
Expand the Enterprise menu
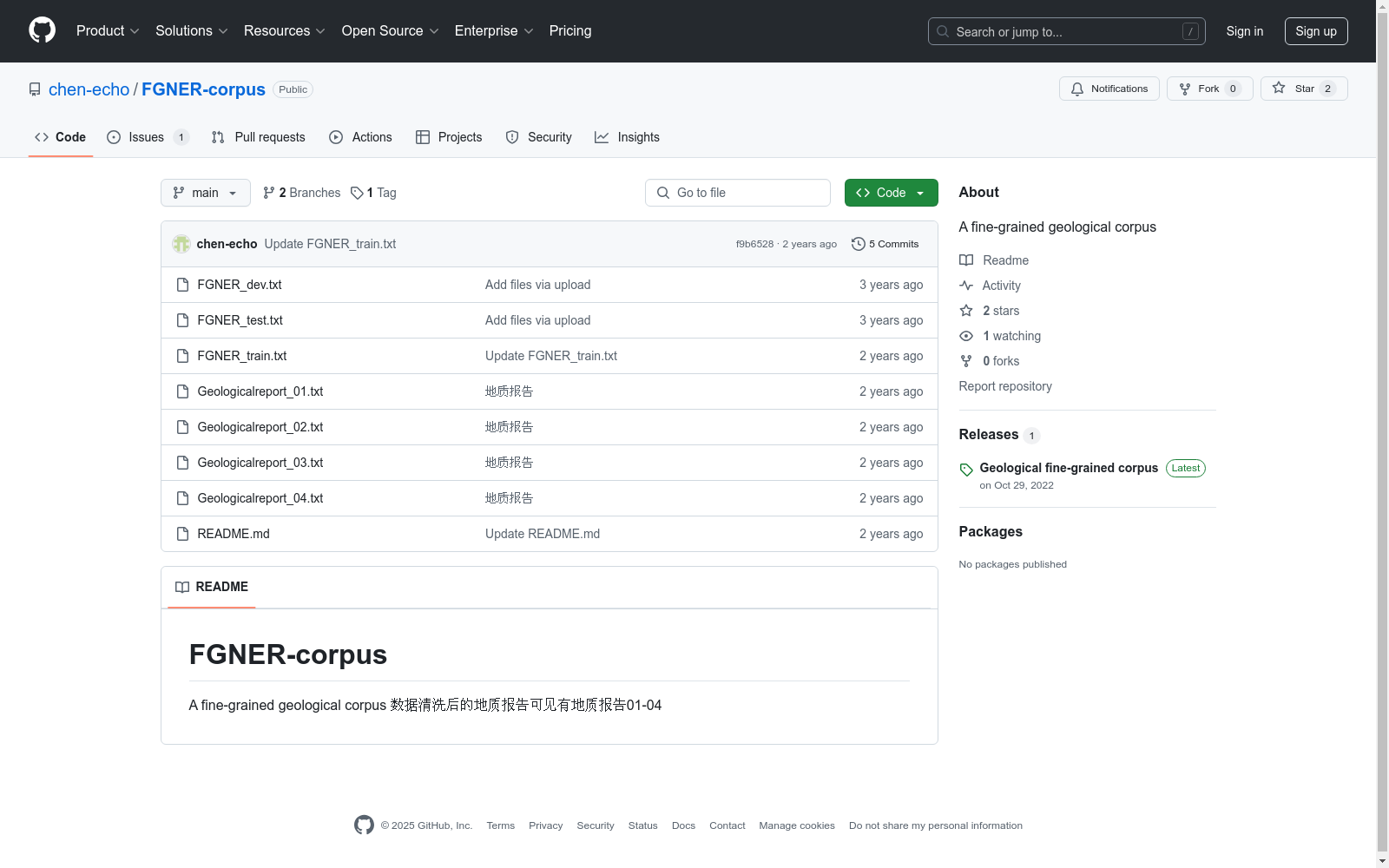pyautogui.click(x=494, y=31)
